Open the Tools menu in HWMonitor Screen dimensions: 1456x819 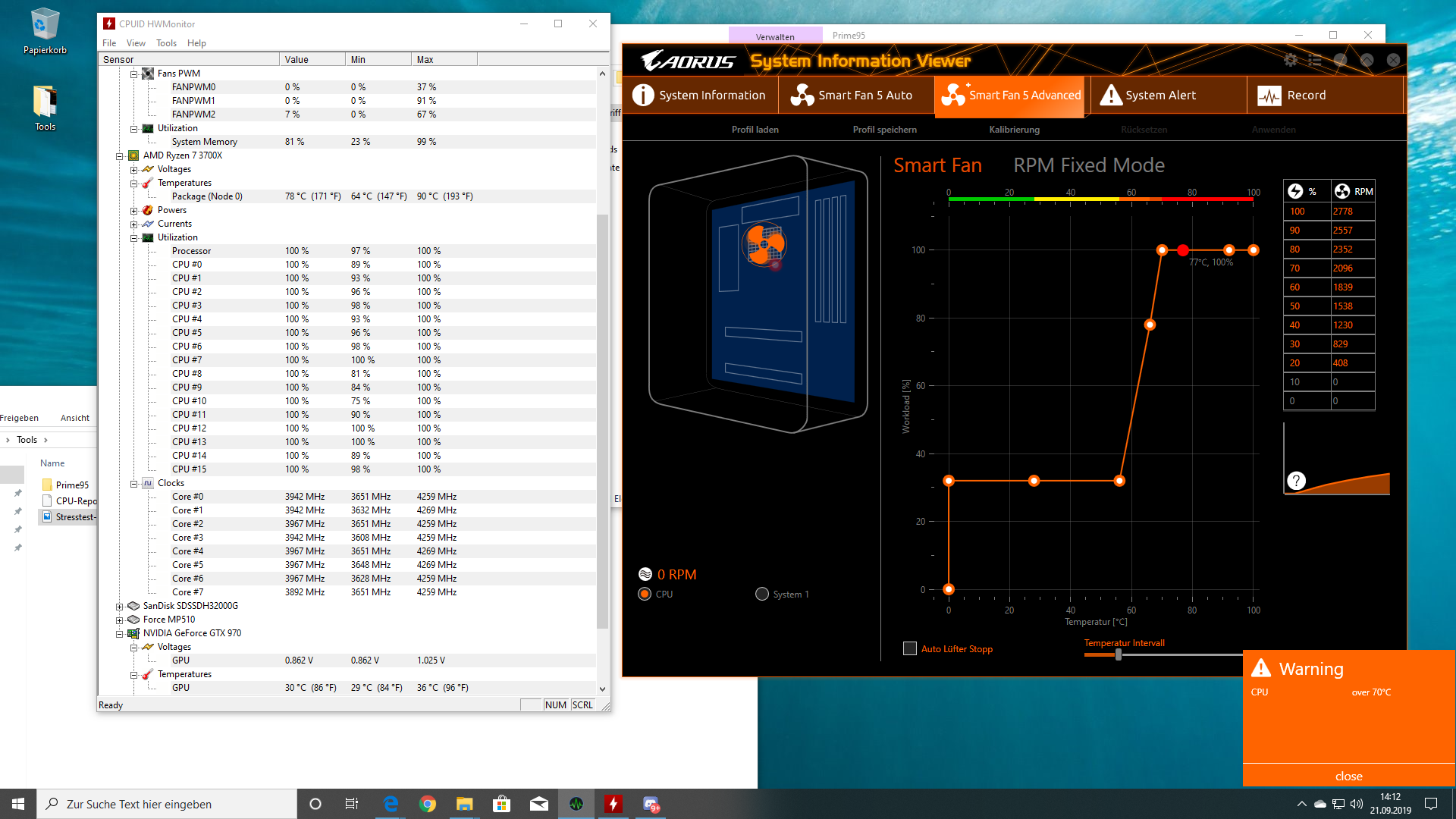coord(166,43)
